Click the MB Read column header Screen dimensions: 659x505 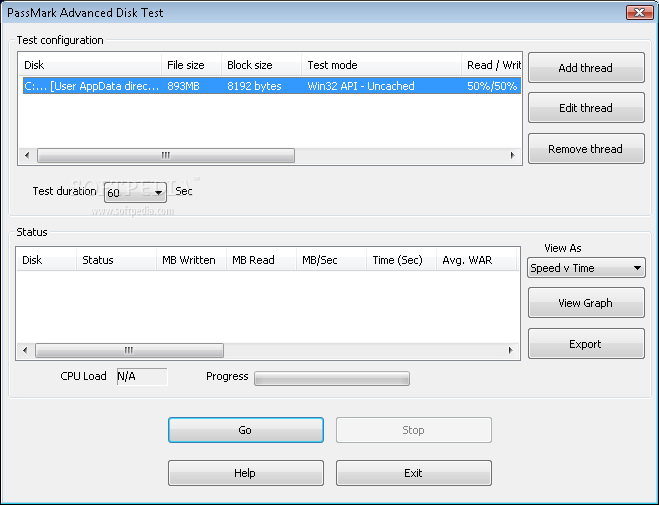pyautogui.click(x=261, y=260)
